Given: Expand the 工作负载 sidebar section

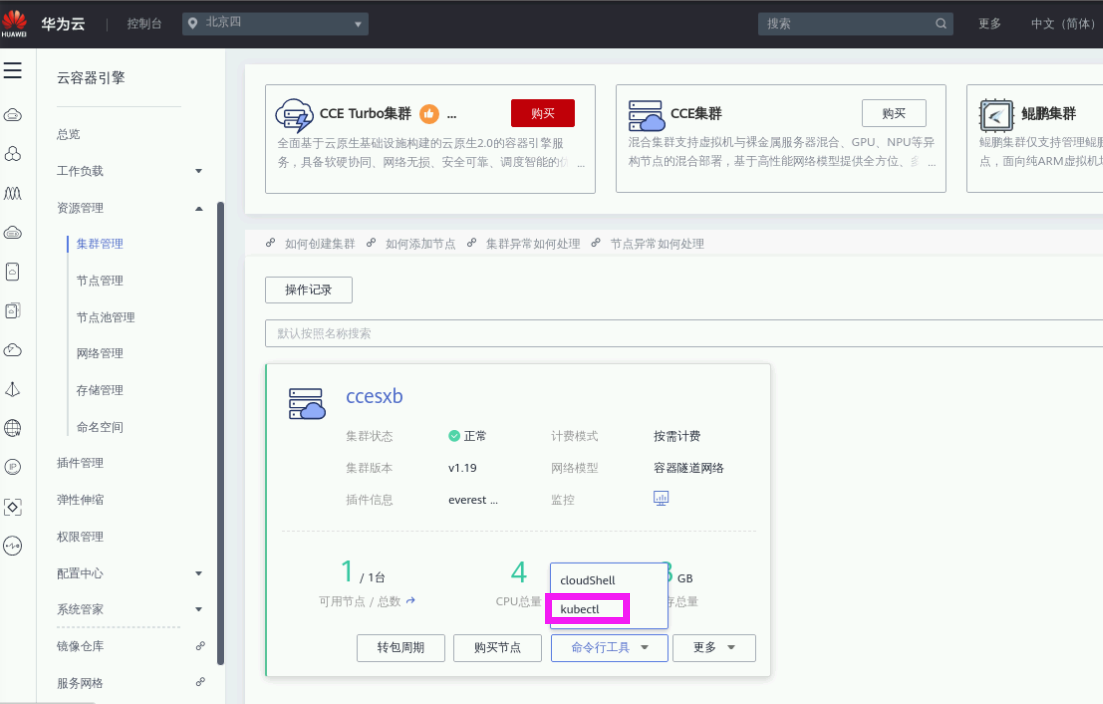Looking at the screenshot, I should [199, 171].
